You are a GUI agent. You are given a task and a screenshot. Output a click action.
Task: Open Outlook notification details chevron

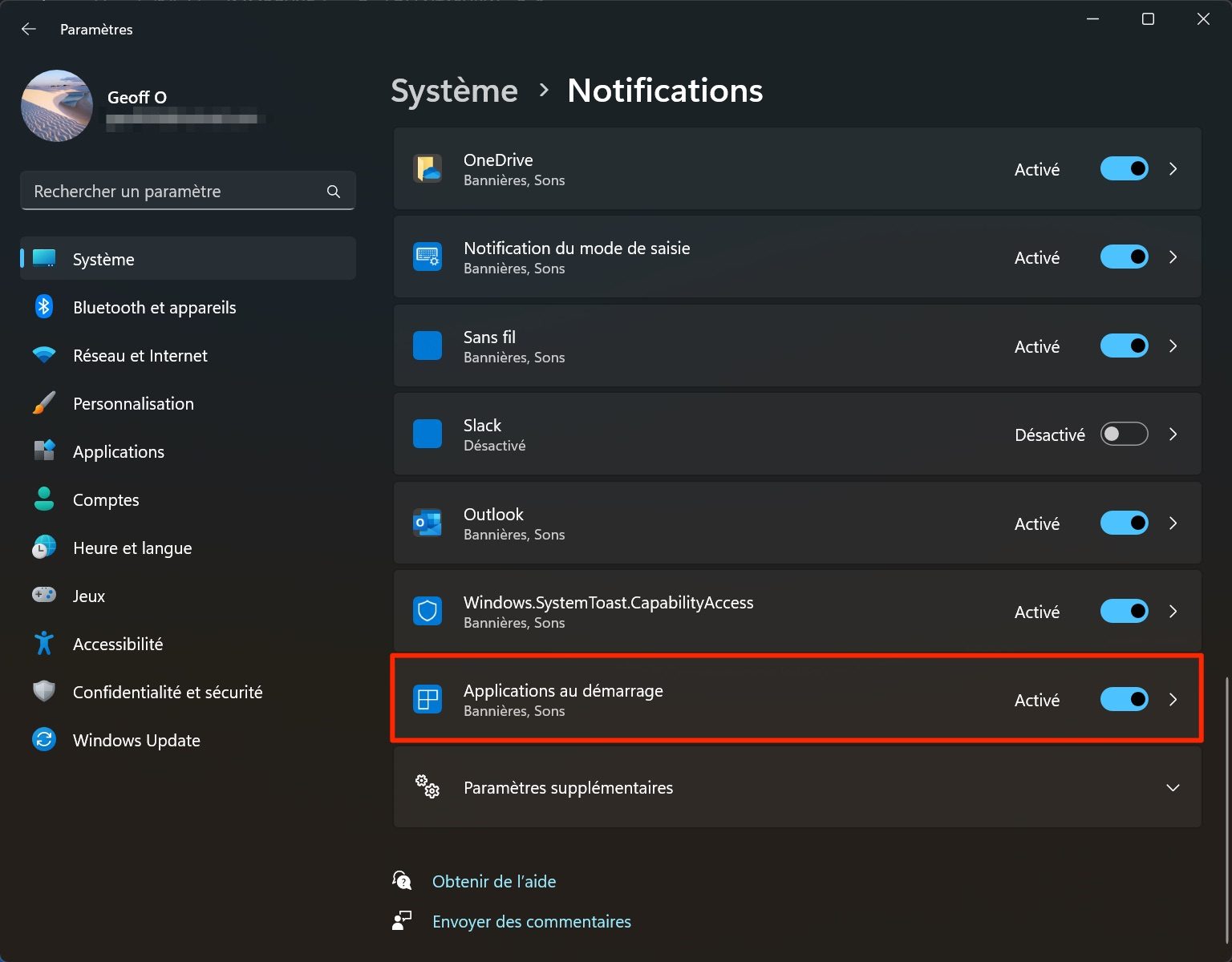coord(1173,523)
